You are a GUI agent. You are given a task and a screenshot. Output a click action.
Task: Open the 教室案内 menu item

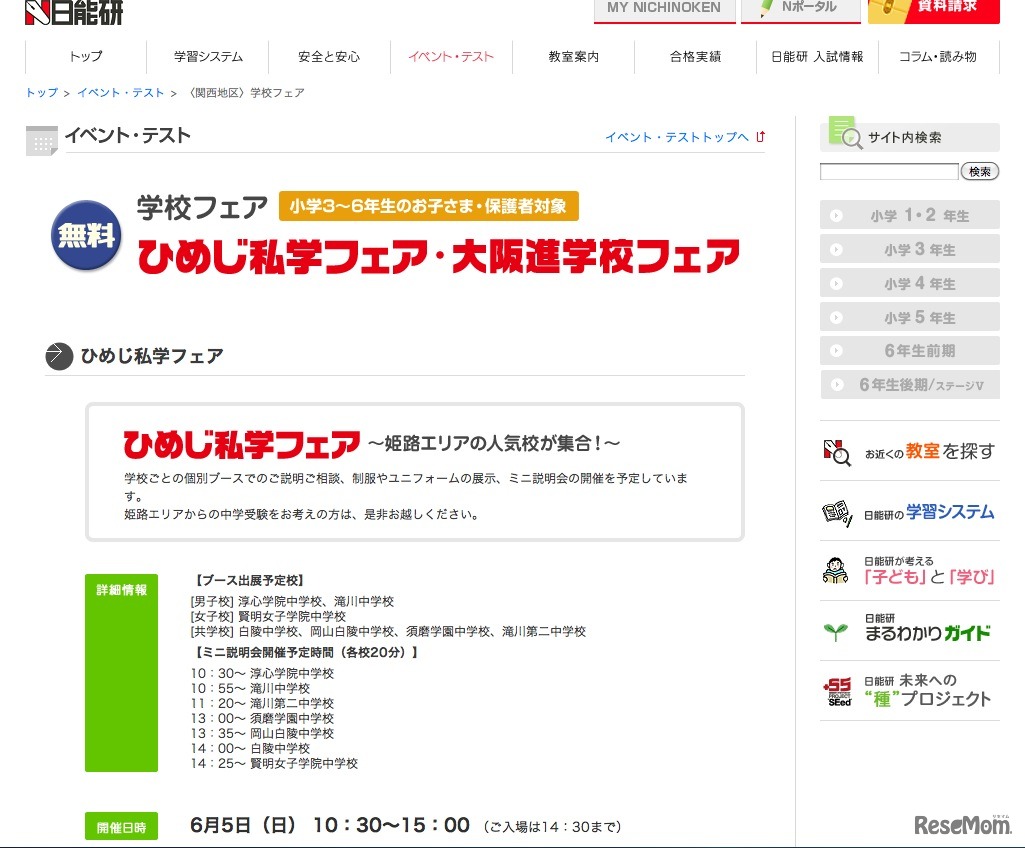coord(572,57)
